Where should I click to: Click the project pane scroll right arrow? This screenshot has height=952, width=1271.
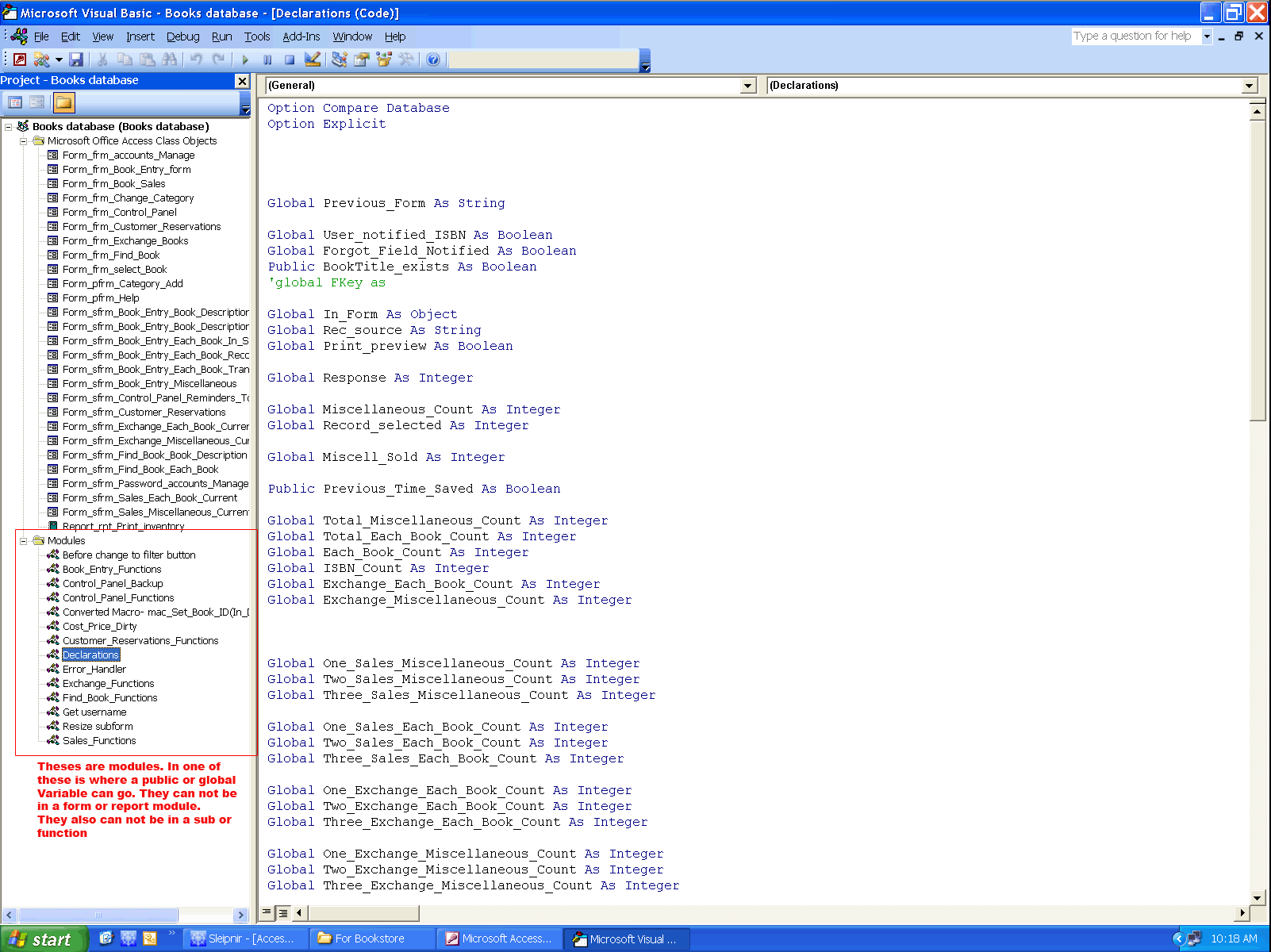241,915
